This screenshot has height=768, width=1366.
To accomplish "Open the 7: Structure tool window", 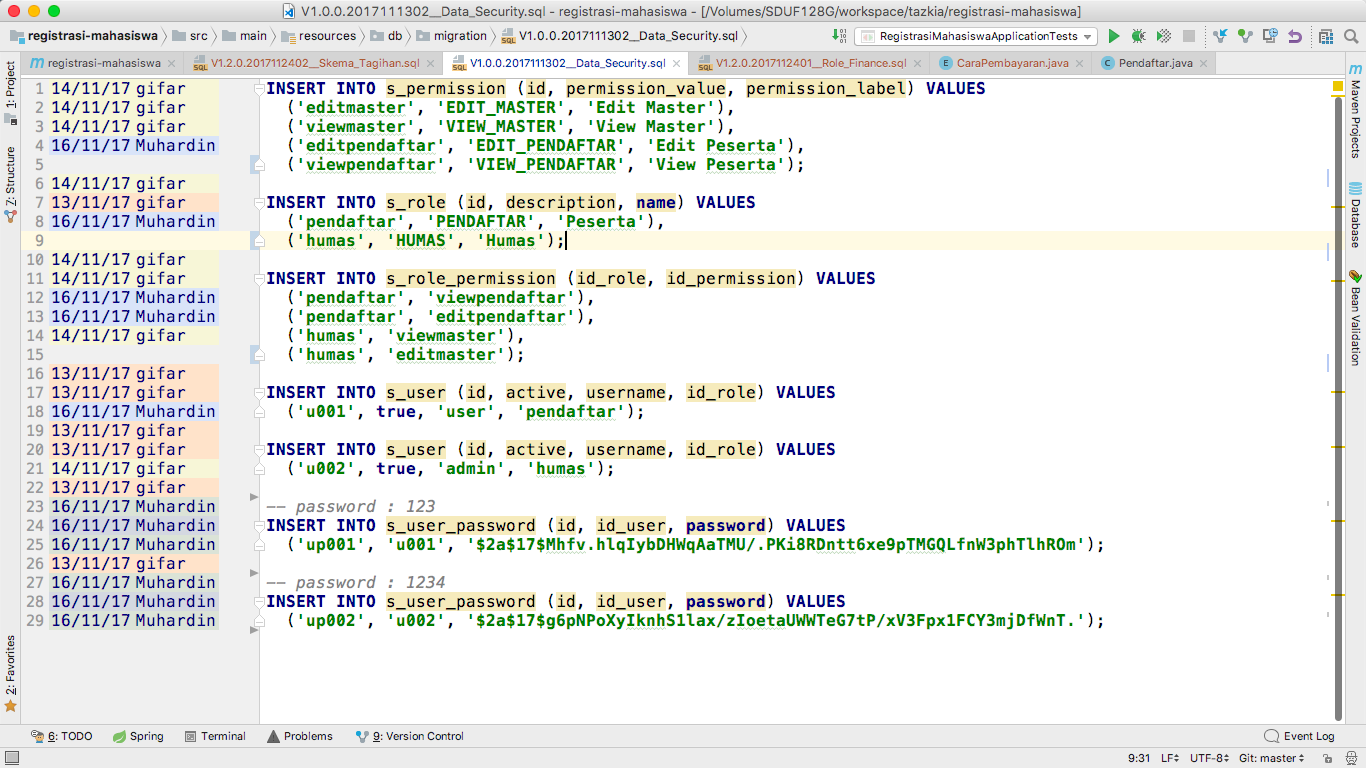I will click(x=10, y=183).
